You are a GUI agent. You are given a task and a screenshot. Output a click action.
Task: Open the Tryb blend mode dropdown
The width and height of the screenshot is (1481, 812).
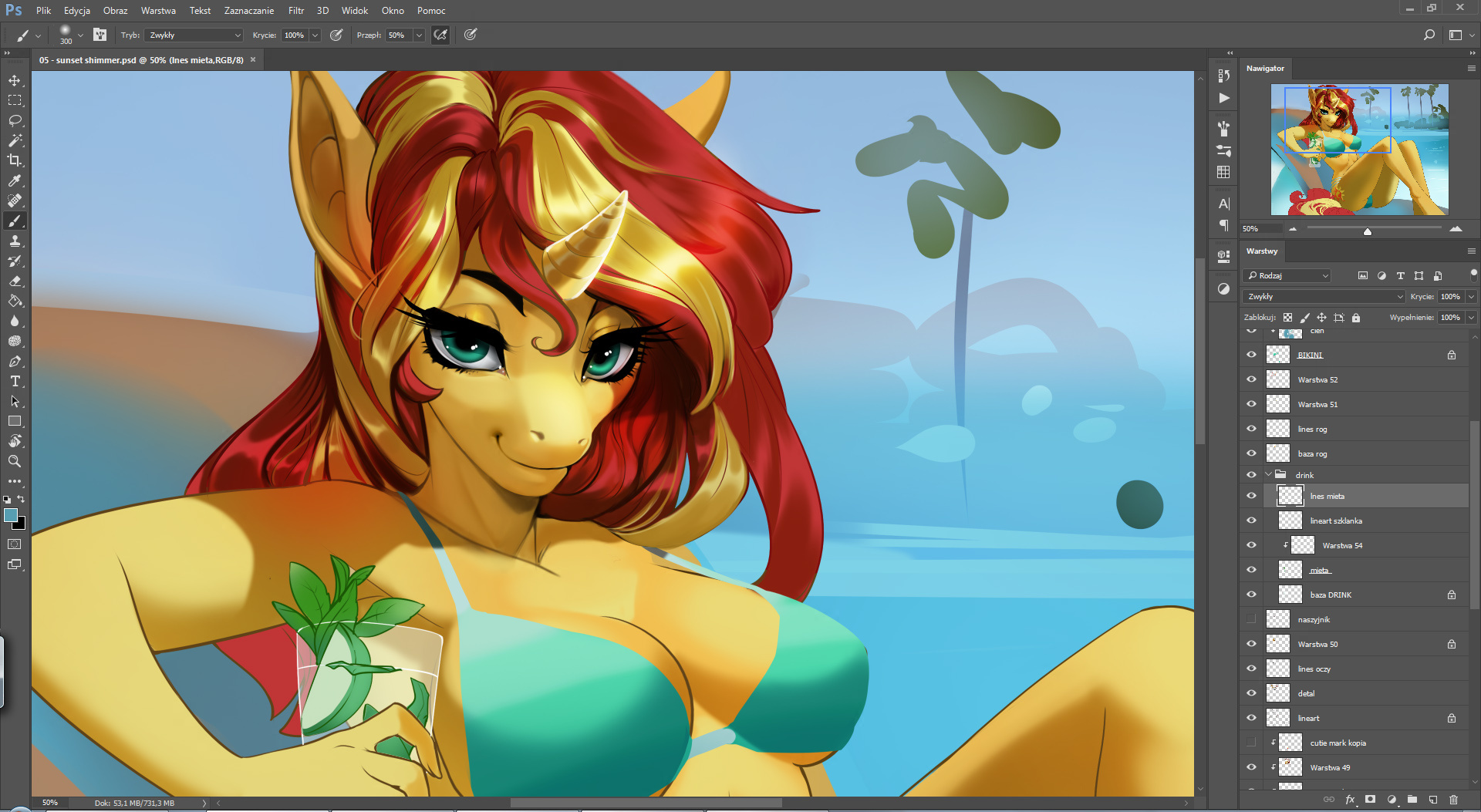(x=193, y=35)
